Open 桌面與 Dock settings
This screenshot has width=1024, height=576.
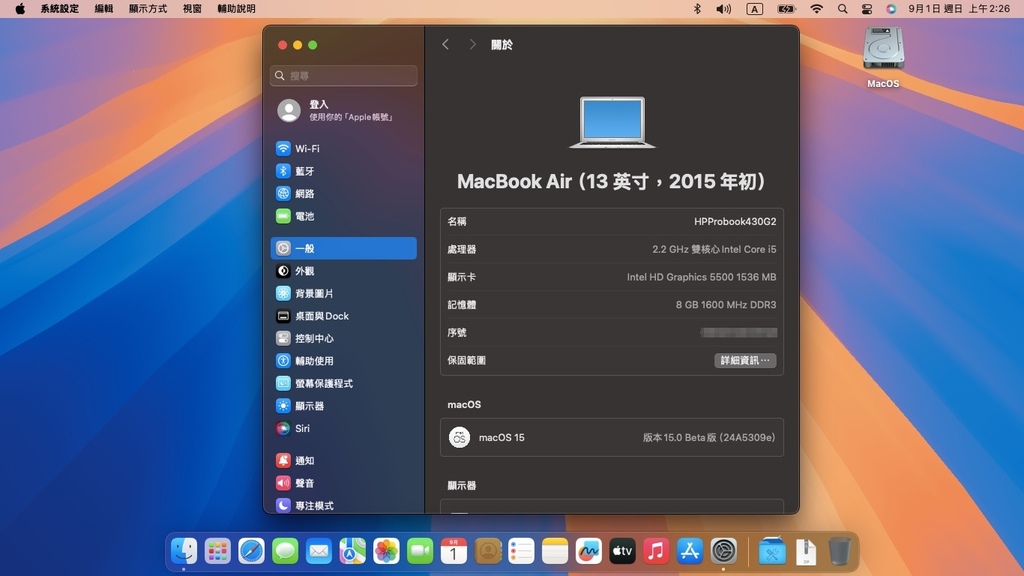tap(344, 315)
